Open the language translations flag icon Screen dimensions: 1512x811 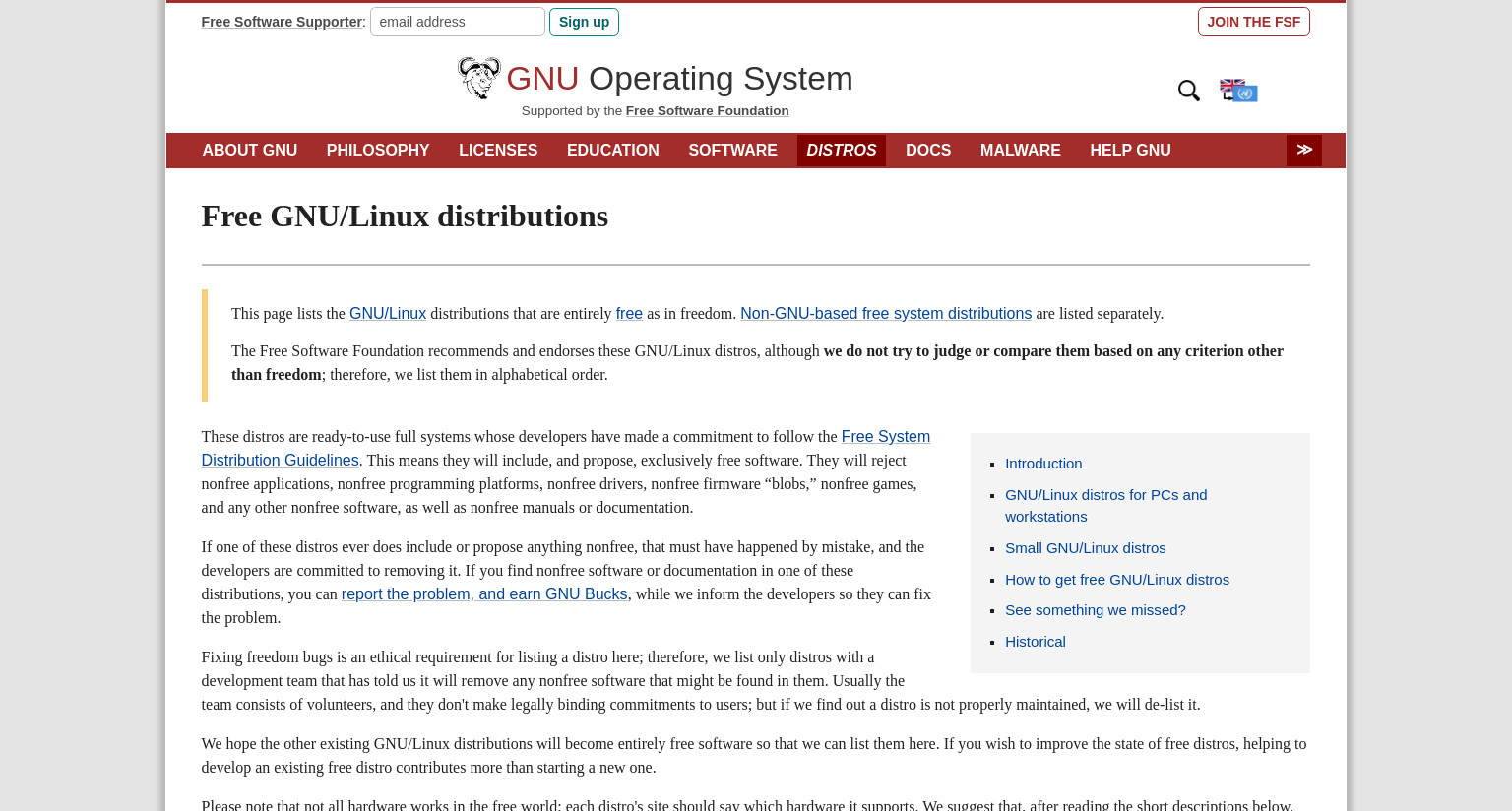[x=1238, y=91]
